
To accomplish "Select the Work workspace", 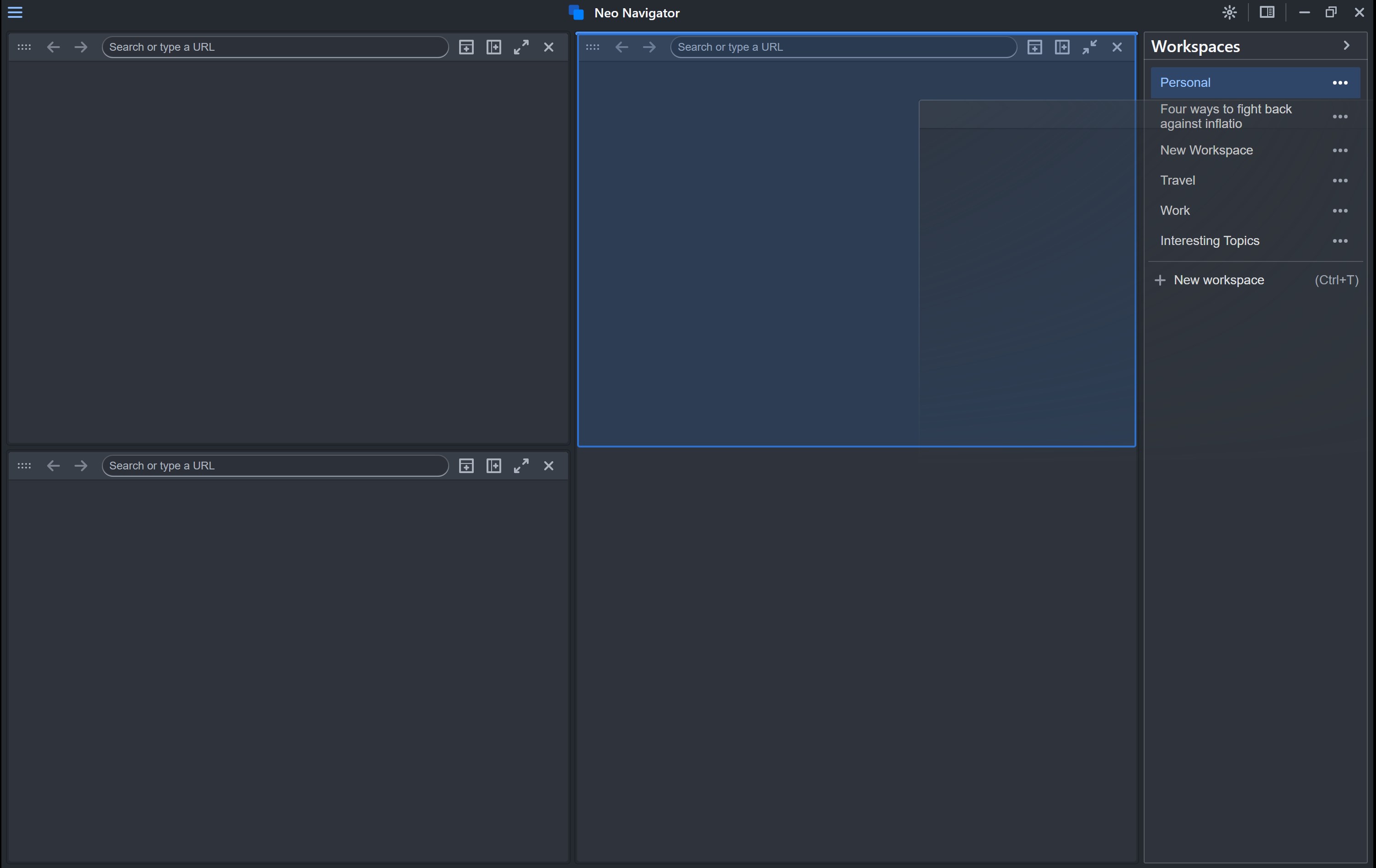I will (1175, 211).
